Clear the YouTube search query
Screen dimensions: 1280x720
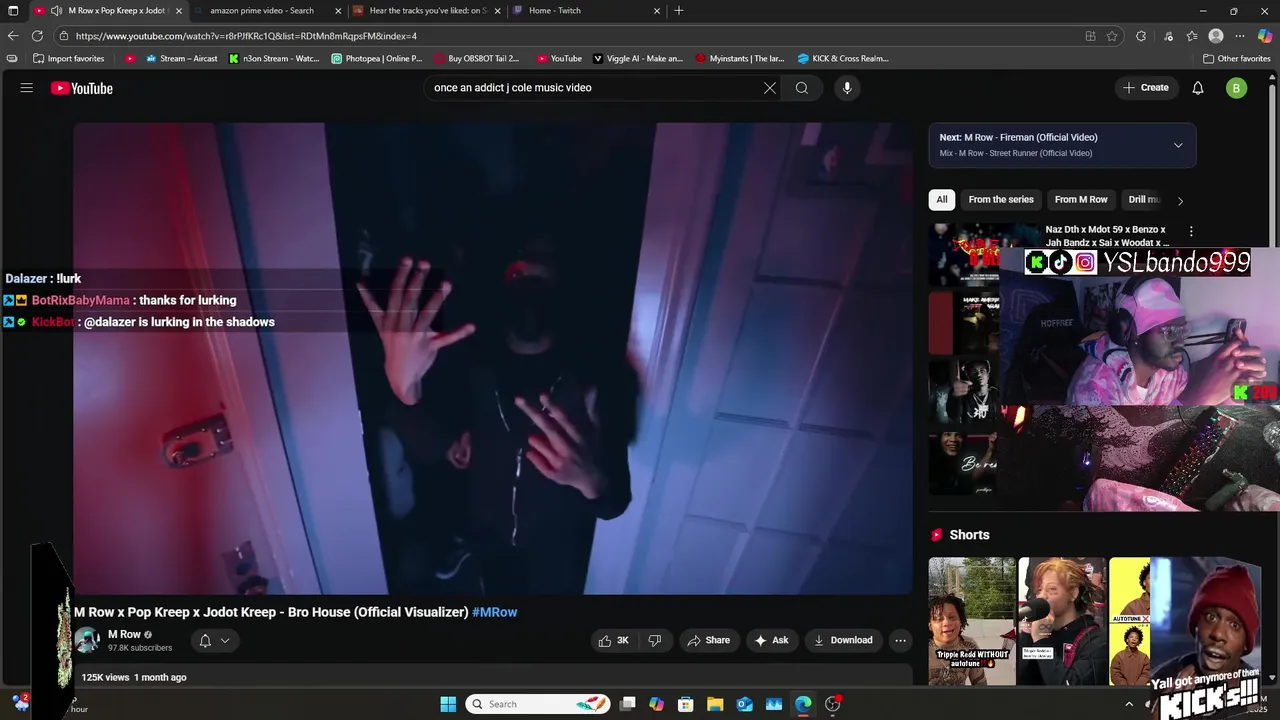[770, 88]
